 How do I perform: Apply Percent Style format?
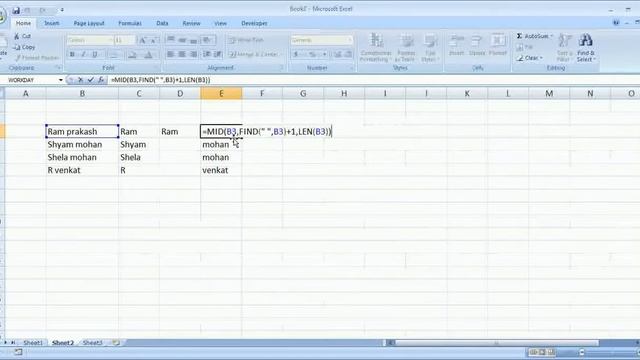point(312,54)
